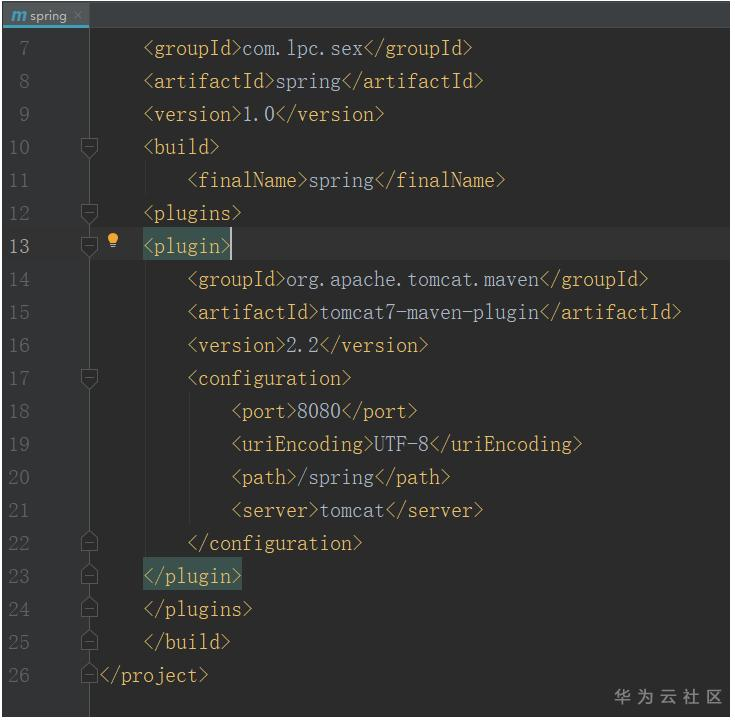Viewport: 735px width, 722px height.
Task: Click the Maven icon on the spring tab
Action: coord(18,16)
